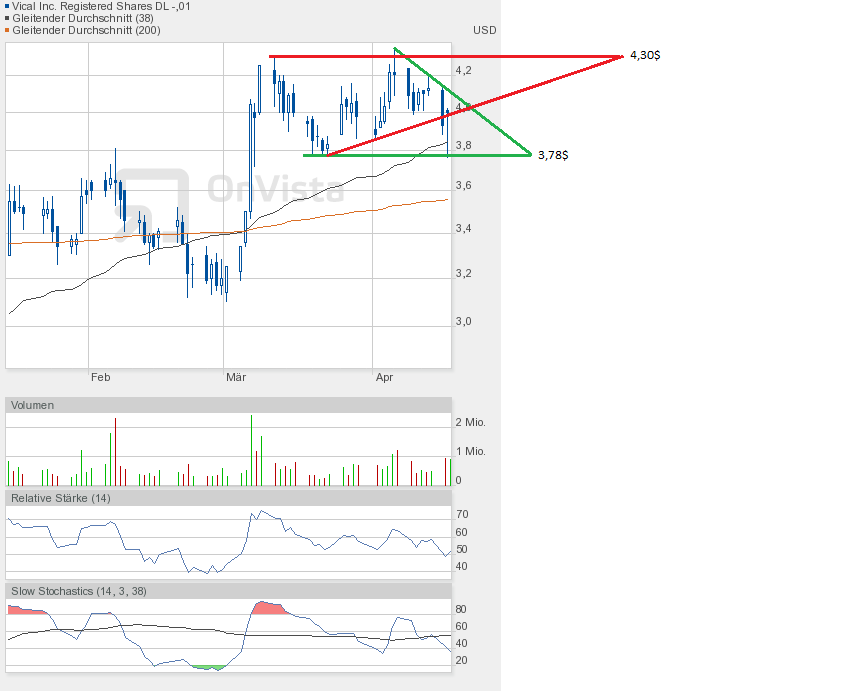The height and width of the screenshot is (691, 850).
Task: Click the Gleitender Durchschnitt (200) legend entry
Action: coord(86,30)
